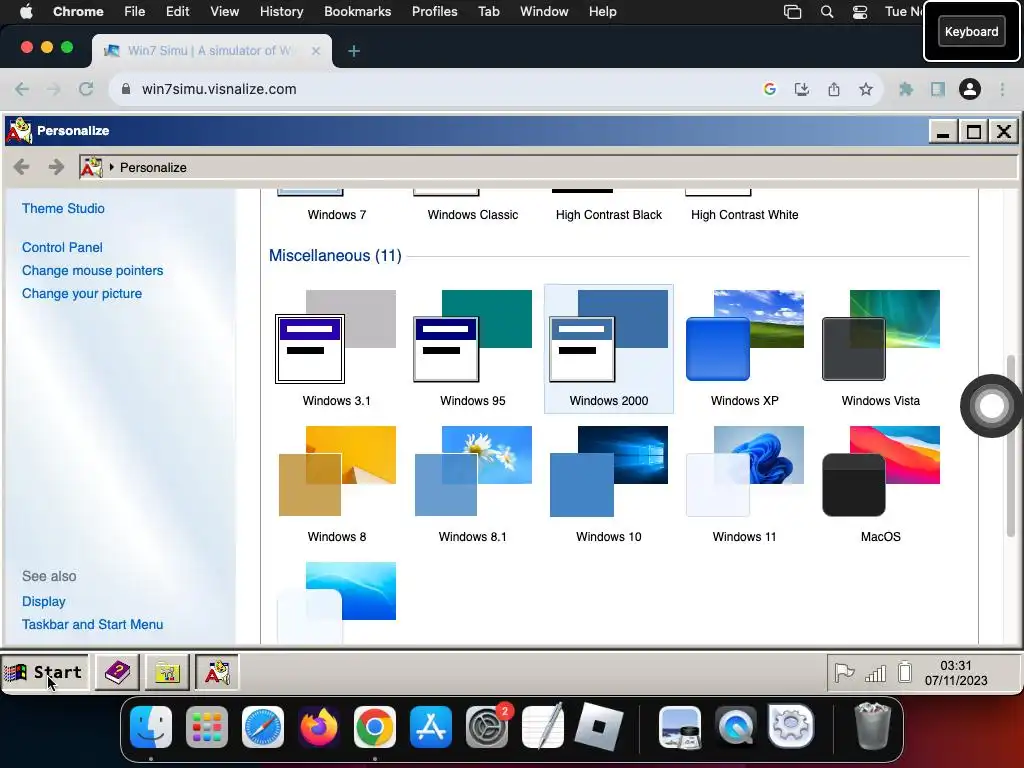Click the High Contrast White label
This screenshot has height=768, width=1024.
click(744, 215)
